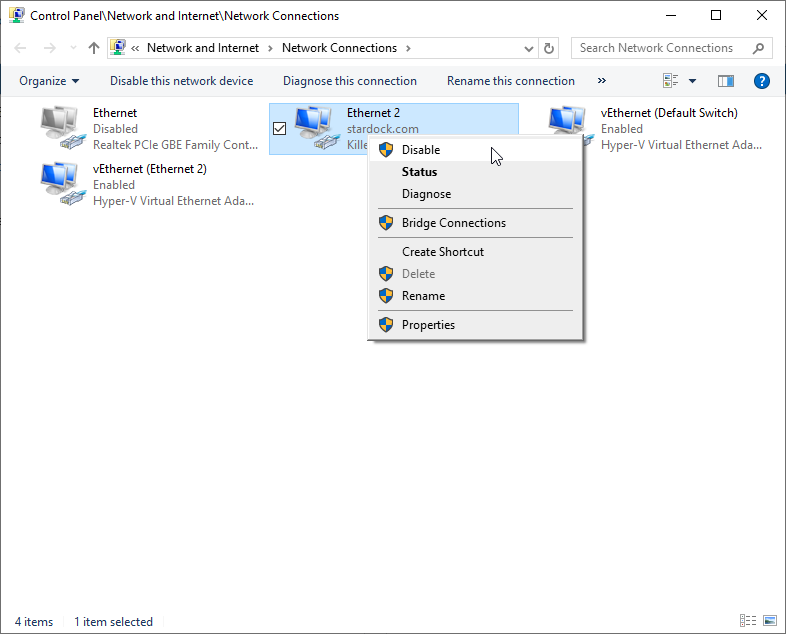
Task: Toggle the preview pane icon
Action: (x=726, y=81)
